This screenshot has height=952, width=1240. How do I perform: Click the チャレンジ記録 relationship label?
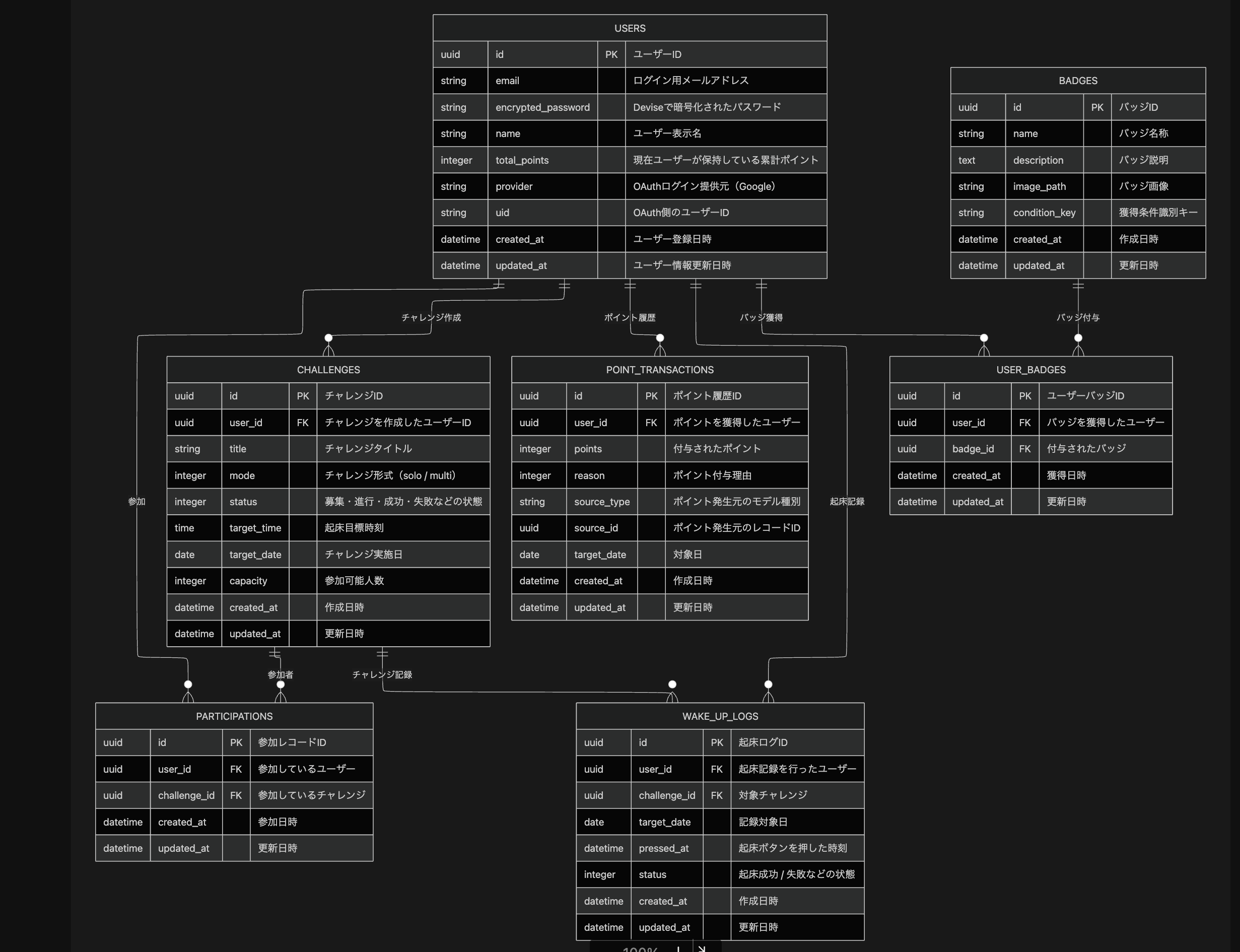click(x=382, y=674)
